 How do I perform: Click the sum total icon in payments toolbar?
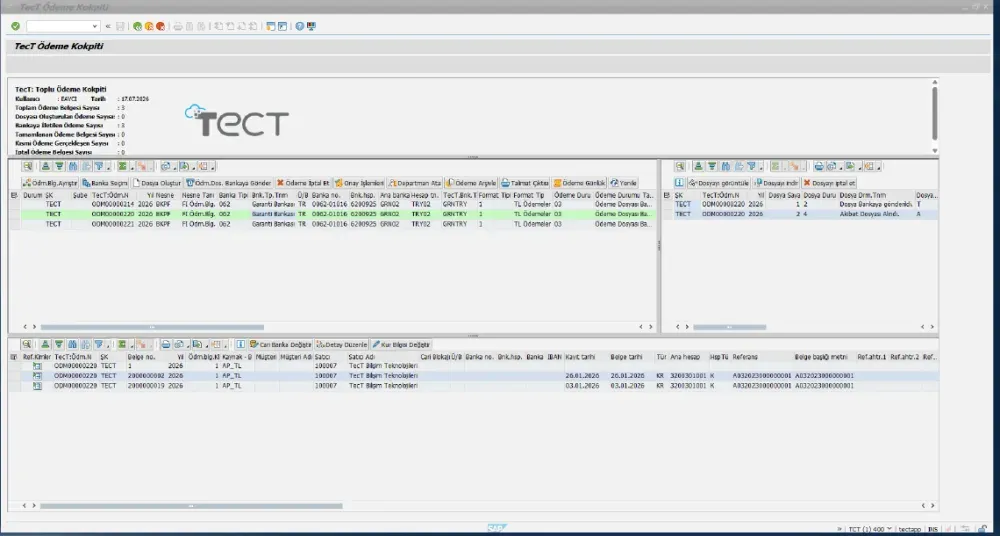click(122, 166)
